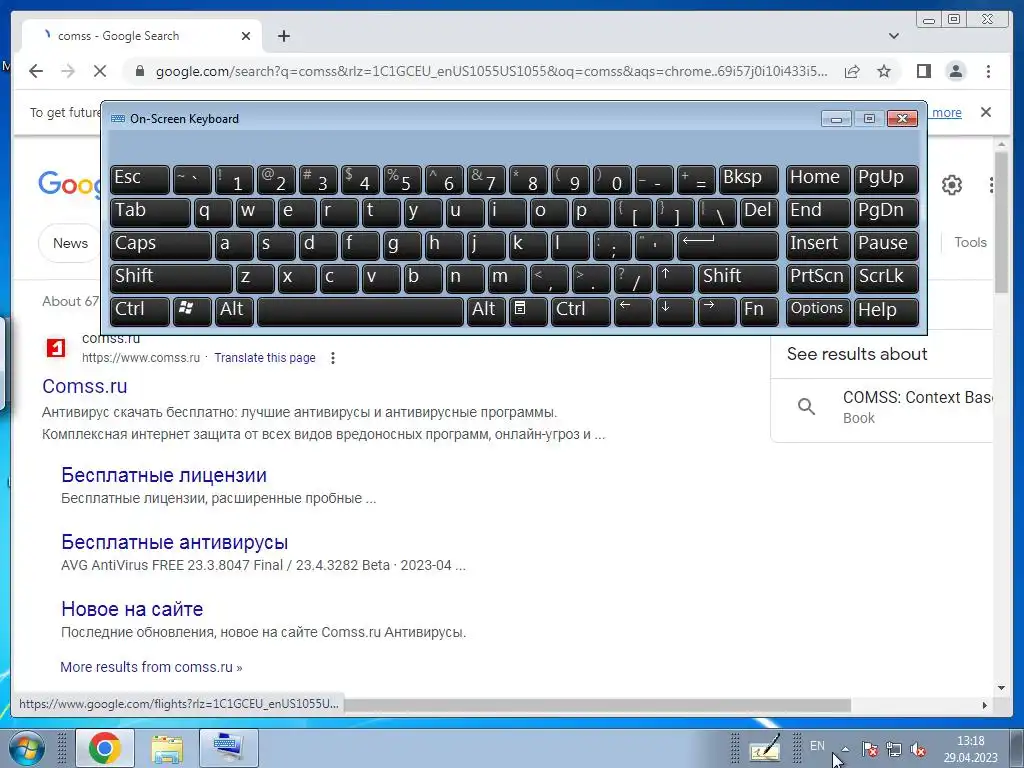Toggle ScrLk key on keyboard
The image size is (1024, 768).
886,278
